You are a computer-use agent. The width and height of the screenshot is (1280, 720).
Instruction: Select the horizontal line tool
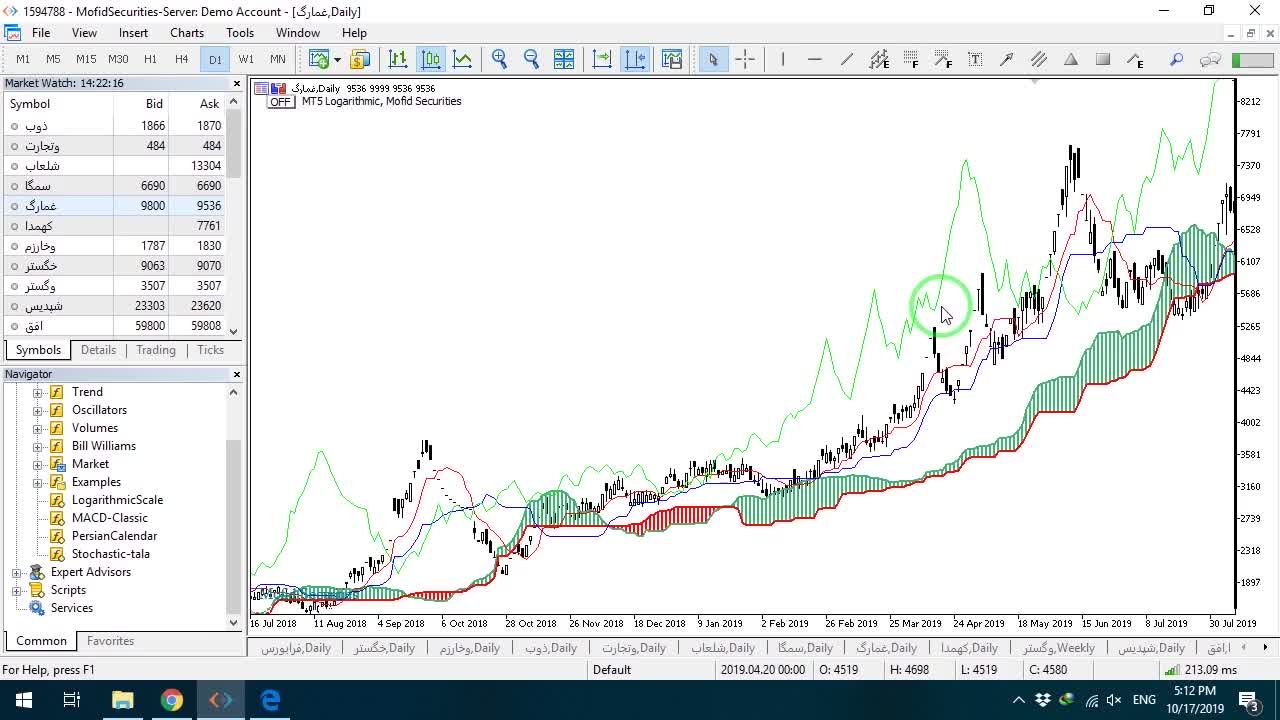point(815,59)
